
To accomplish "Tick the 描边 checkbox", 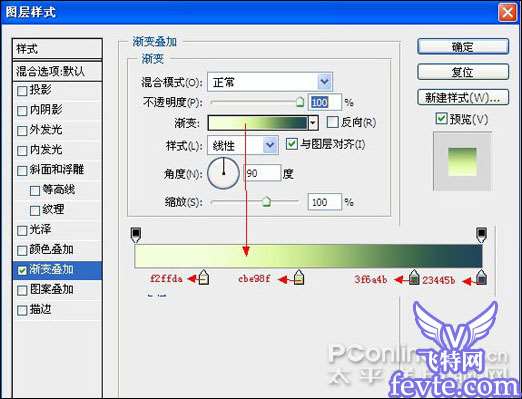I will (x=22, y=310).
